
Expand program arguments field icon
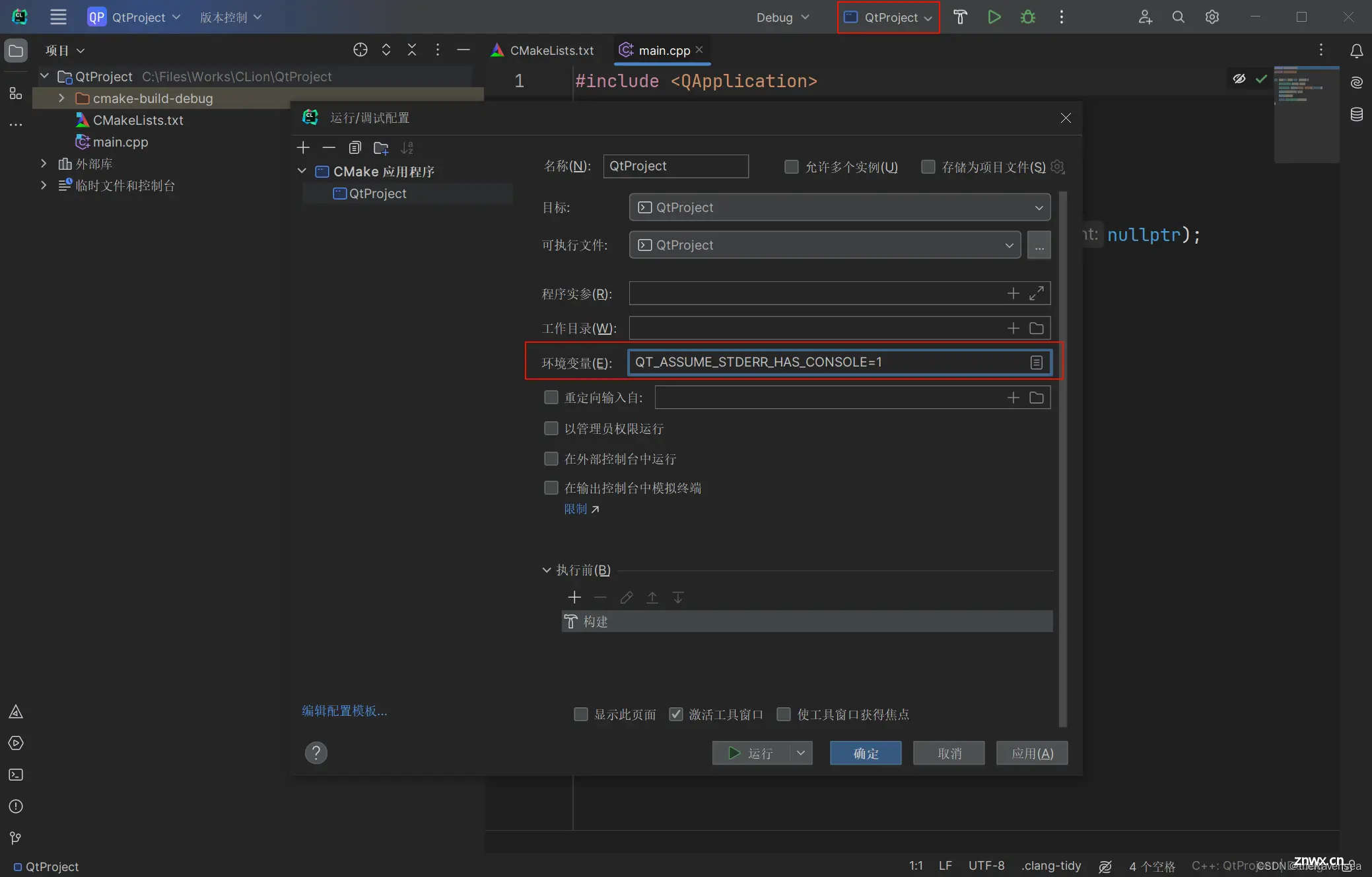(x=1037, y=293)
